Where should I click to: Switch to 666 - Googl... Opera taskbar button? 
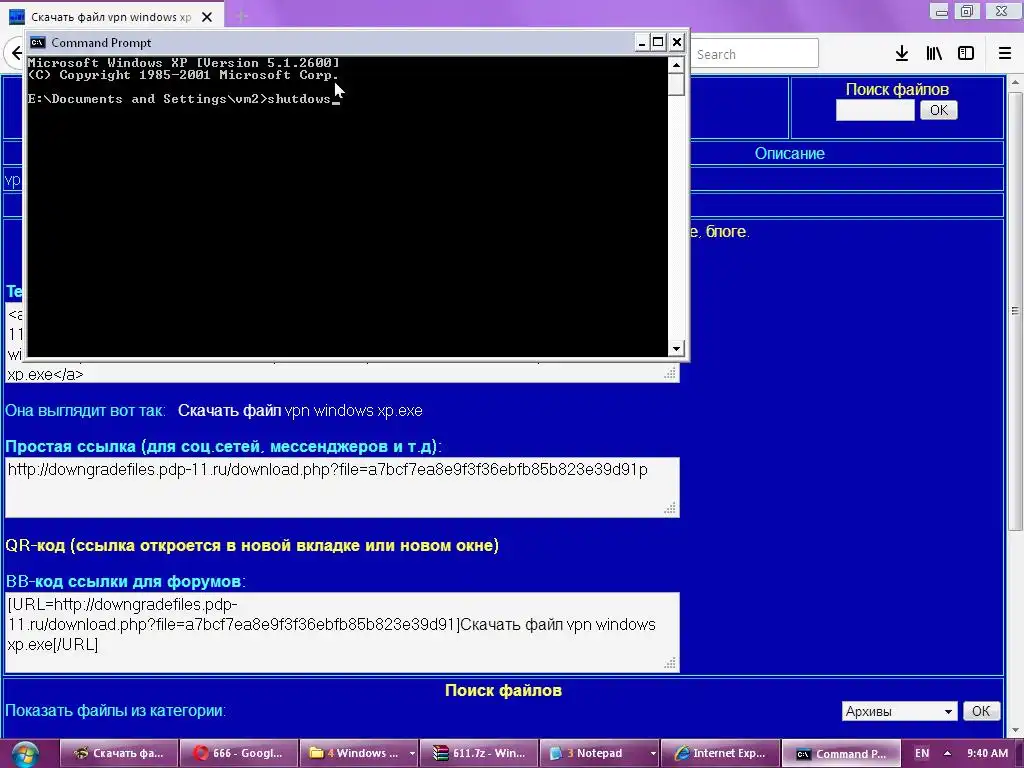coord(238,753)
